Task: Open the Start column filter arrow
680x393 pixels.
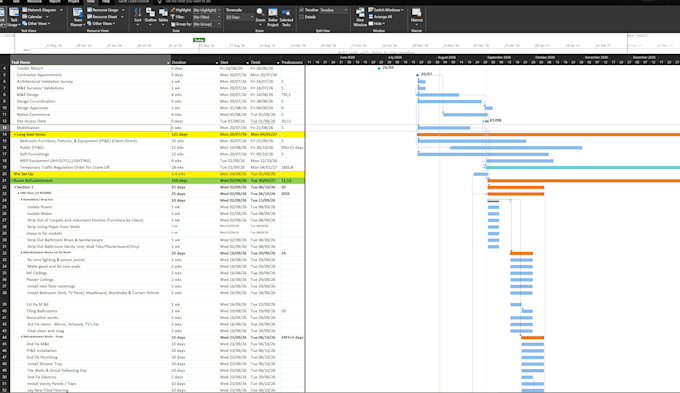Action: pos(247,62)
